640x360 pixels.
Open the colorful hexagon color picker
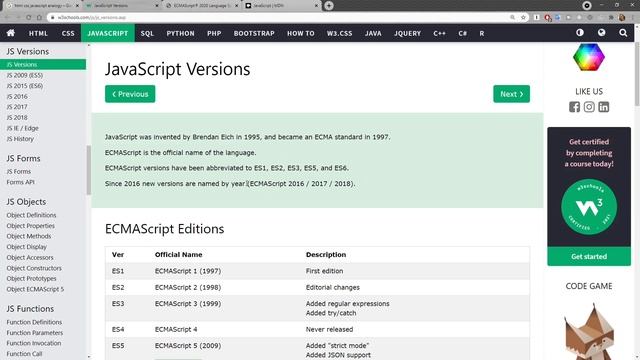click(589, 57)
